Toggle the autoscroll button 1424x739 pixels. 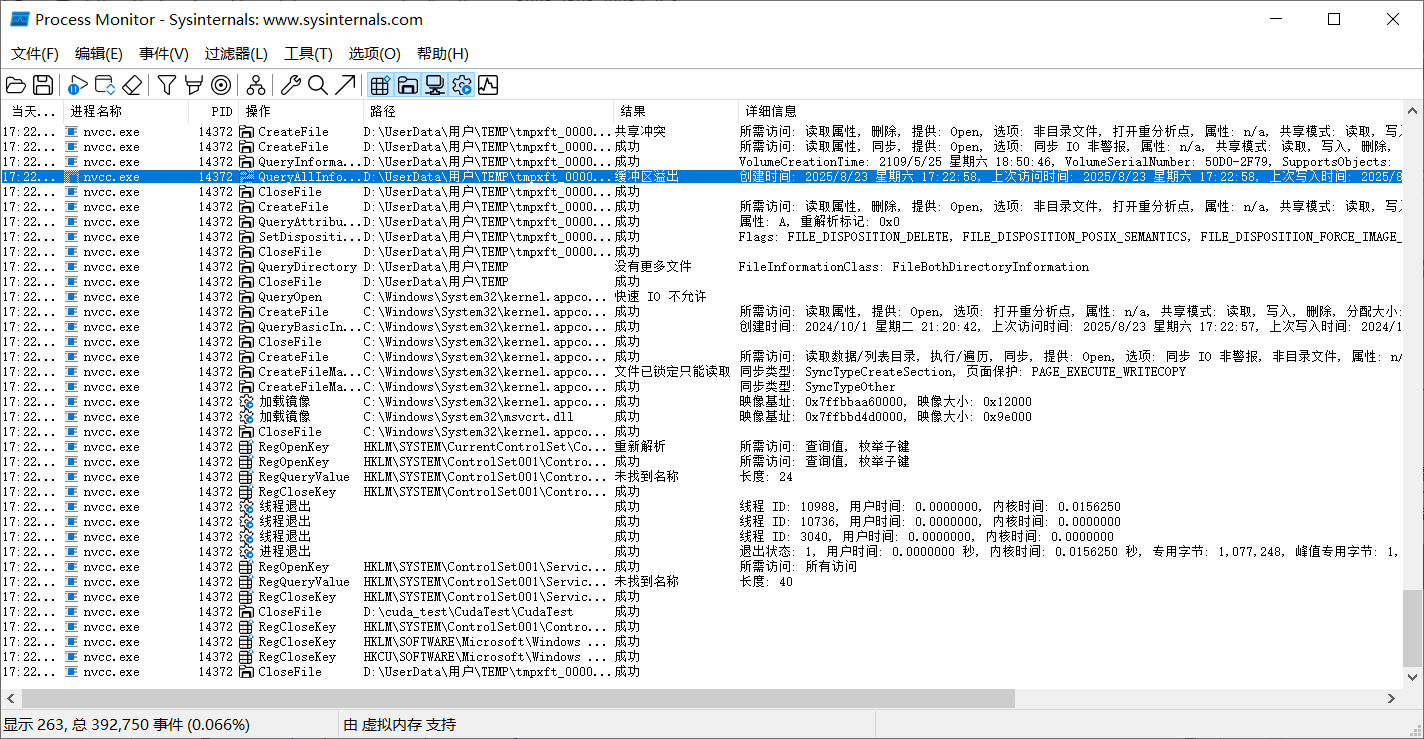(105, 85)
